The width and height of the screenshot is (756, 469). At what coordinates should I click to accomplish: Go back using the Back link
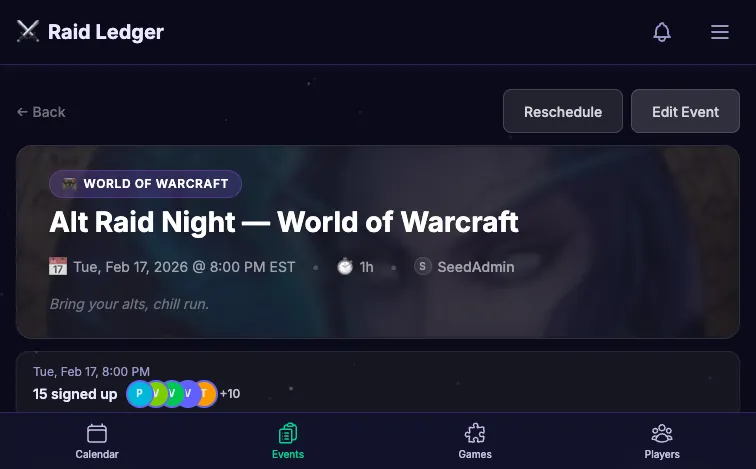[x=41, y=112]
